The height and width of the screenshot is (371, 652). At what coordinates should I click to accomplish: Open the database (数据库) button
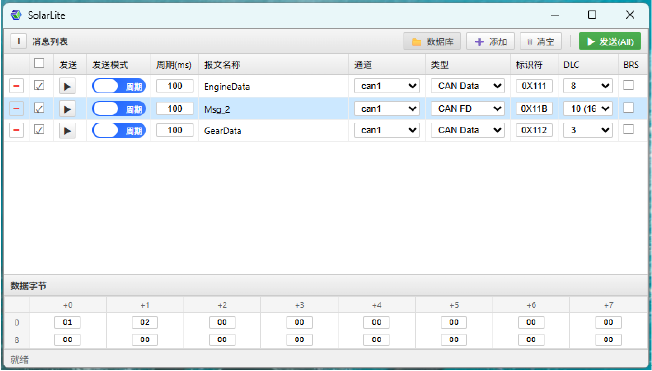tap(432, 41)
